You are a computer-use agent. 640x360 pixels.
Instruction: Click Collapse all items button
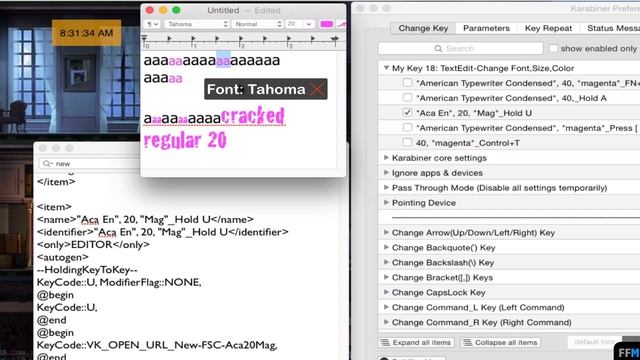point(501,342)
